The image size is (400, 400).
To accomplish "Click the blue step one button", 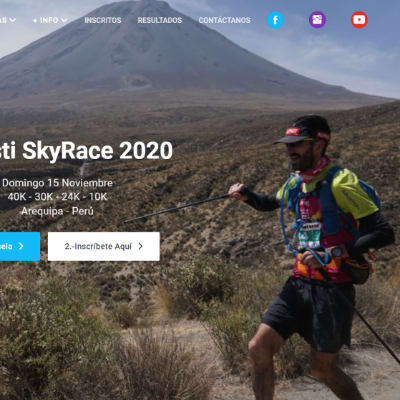I will (x=20, y=246).
